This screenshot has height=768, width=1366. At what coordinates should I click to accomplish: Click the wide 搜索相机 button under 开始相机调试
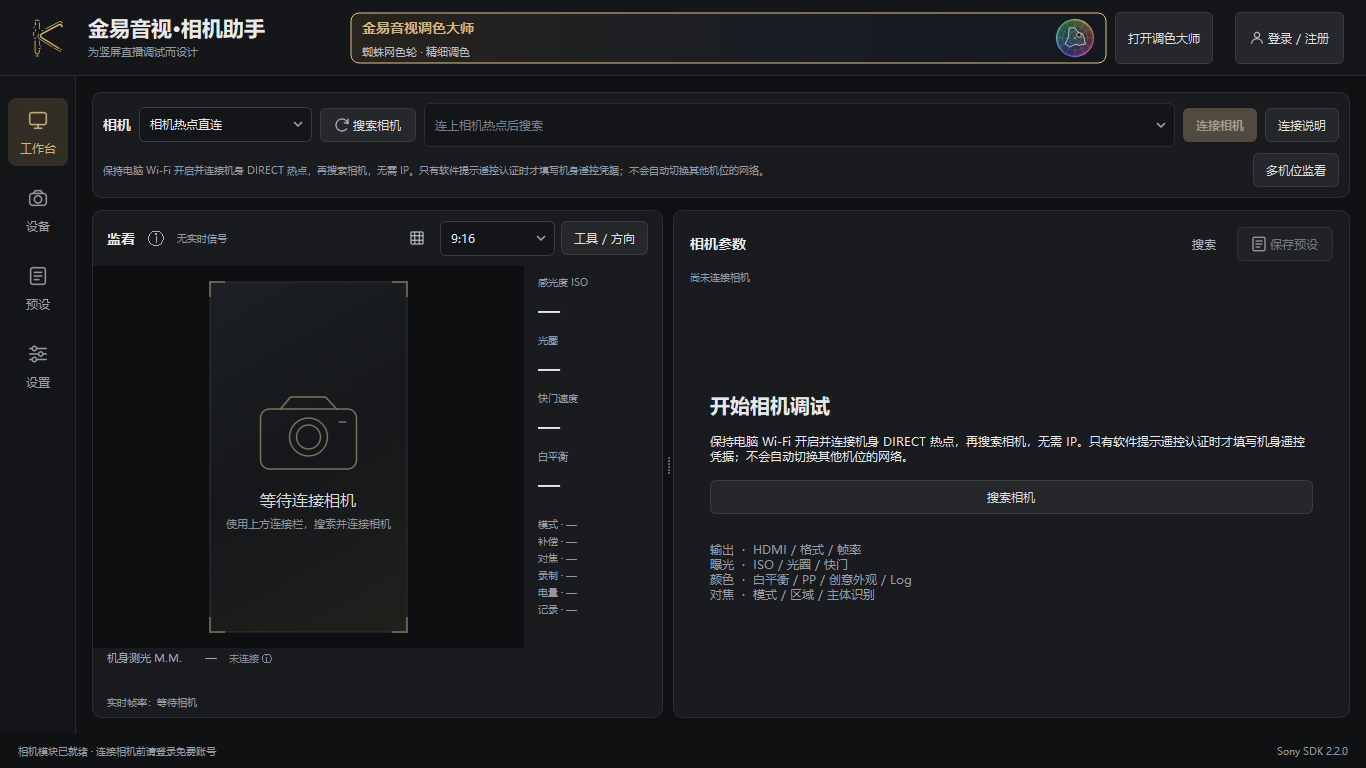(x=1011, y=497)
